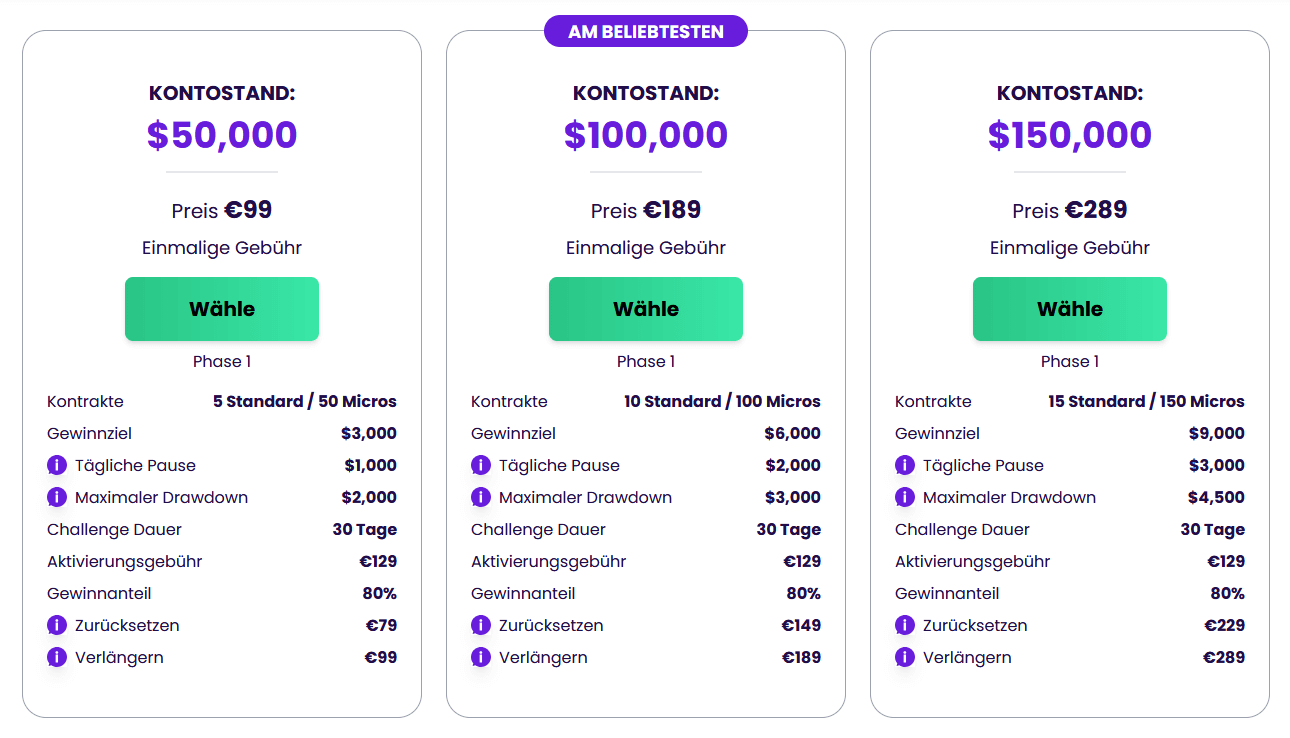Click the AM BELIEBTESTEN badge
1290x738 pixels.
pyautogui.click(x=646, y=31)
